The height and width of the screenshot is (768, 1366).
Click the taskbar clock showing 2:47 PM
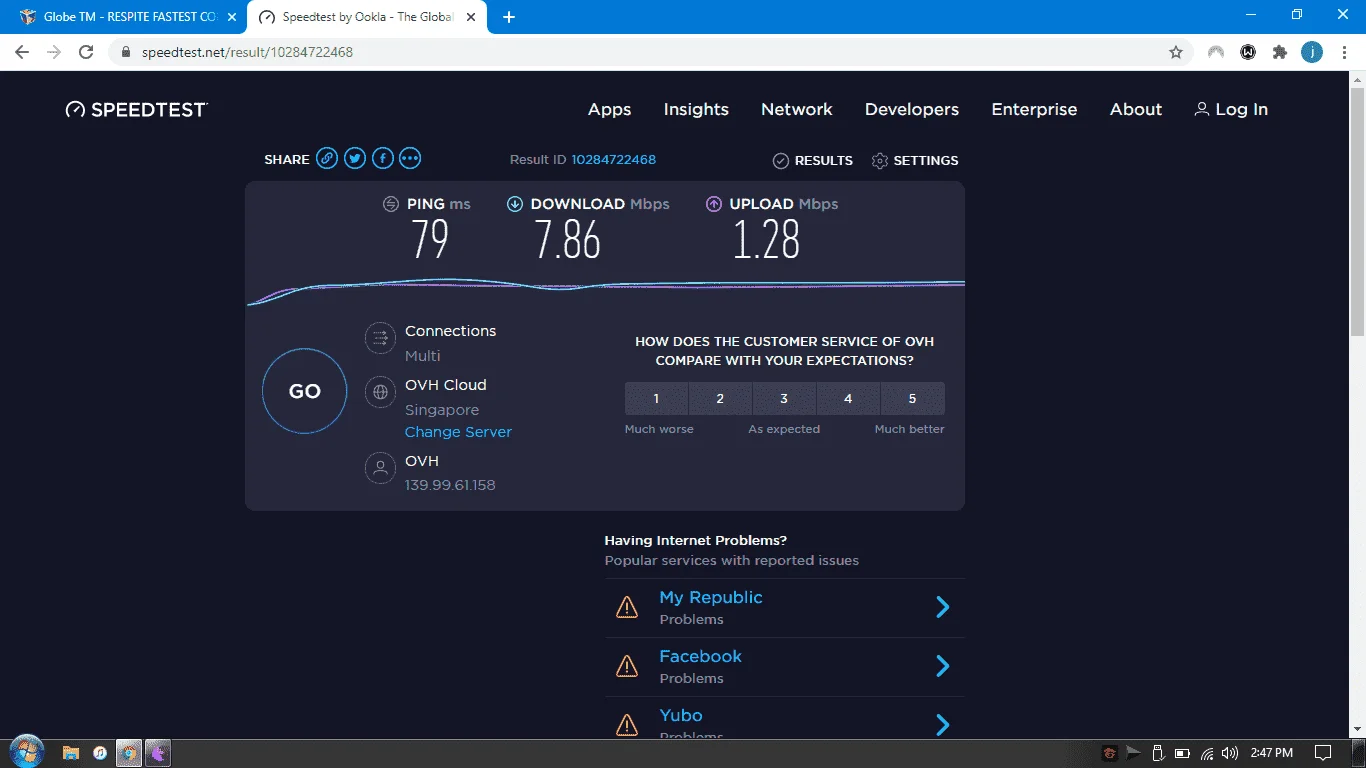point(1272,753)
